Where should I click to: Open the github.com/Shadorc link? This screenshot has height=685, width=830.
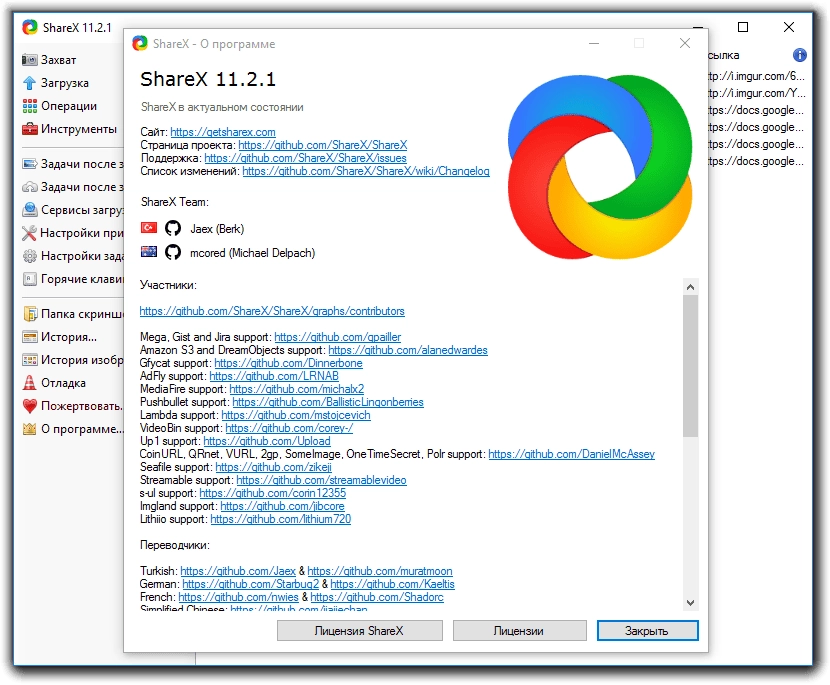pyautogui.click(x=377, y=597)
